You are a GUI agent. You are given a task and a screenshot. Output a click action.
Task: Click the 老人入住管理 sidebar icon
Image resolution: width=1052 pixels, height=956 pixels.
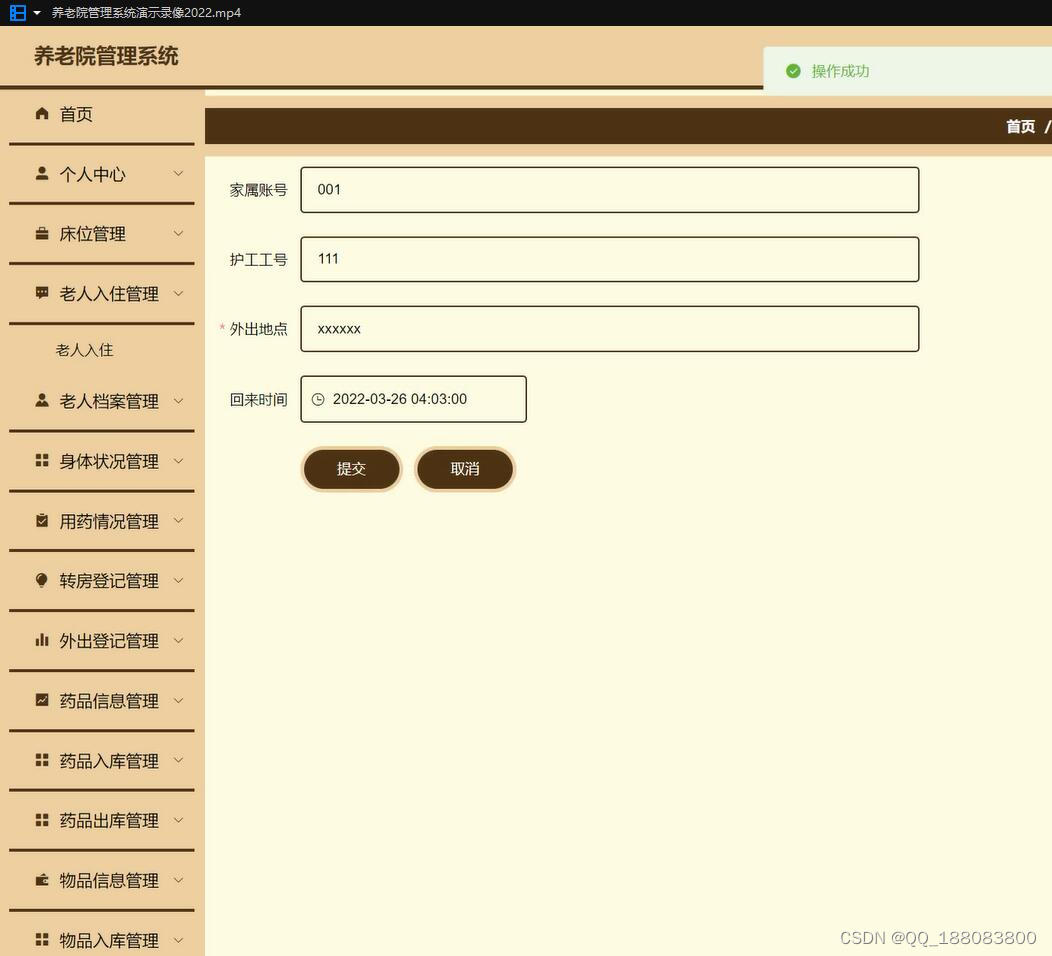pyautogui.click(x=41, y=293)
